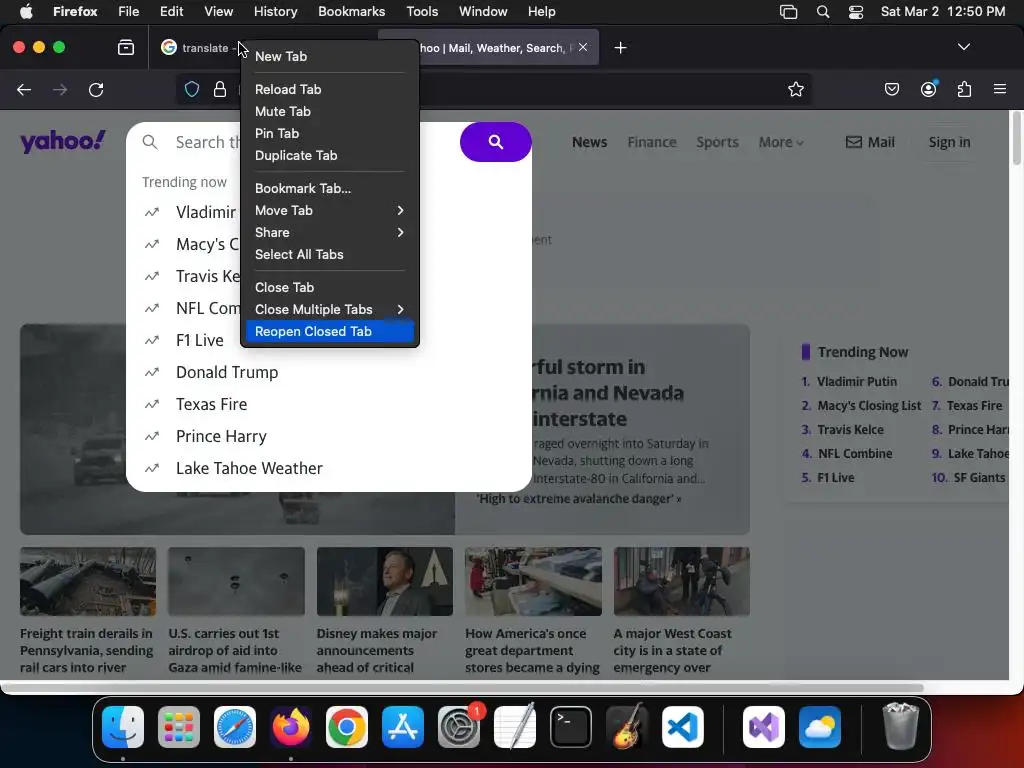1024x768 pixels.
Task: Open App Store from the dock
Action: pyautogui.click(x=403, y=727)
